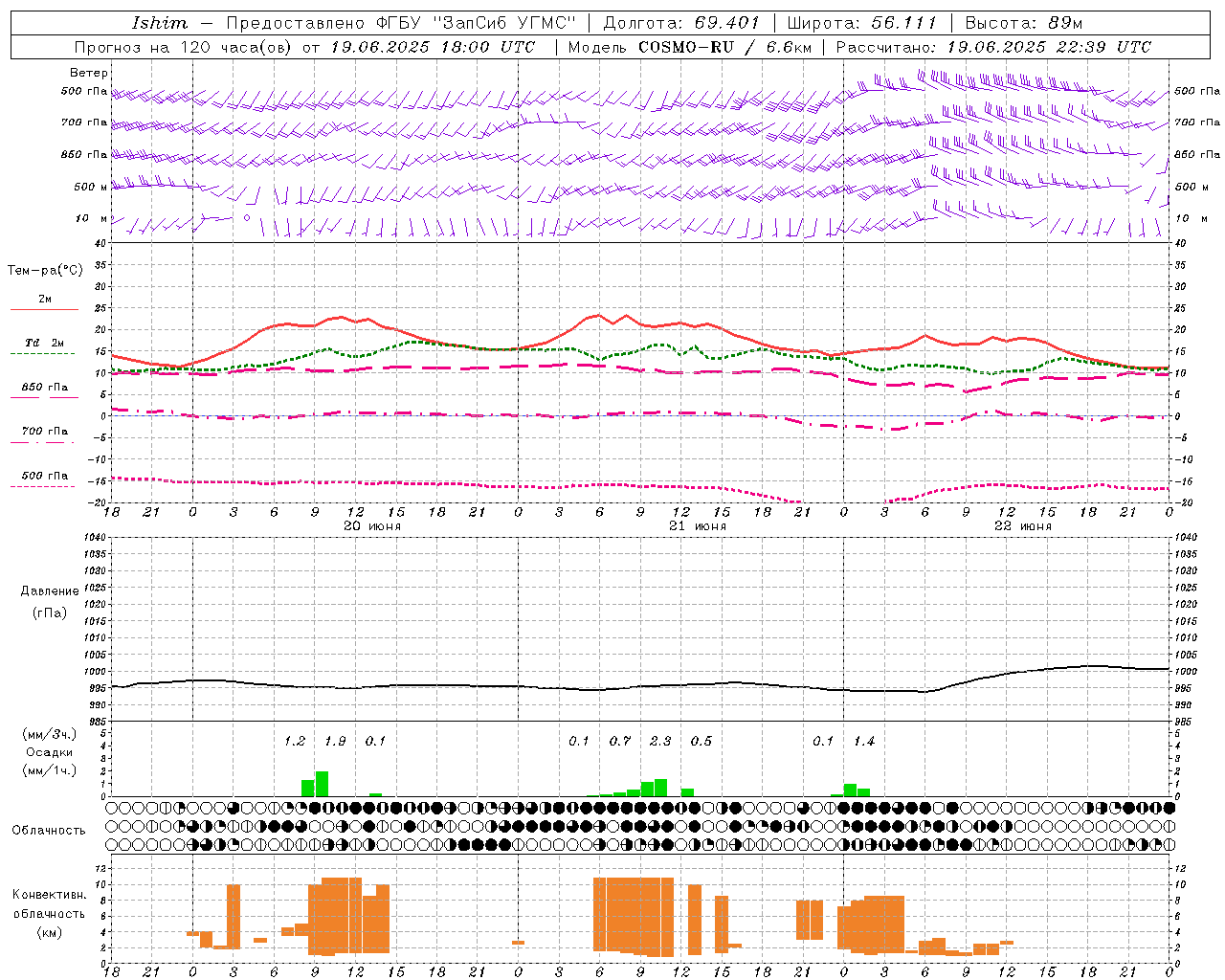Click the "Ветер" wind section label
The height and width of the screenshot is (980, 1225).
click(x=89, y=73)
